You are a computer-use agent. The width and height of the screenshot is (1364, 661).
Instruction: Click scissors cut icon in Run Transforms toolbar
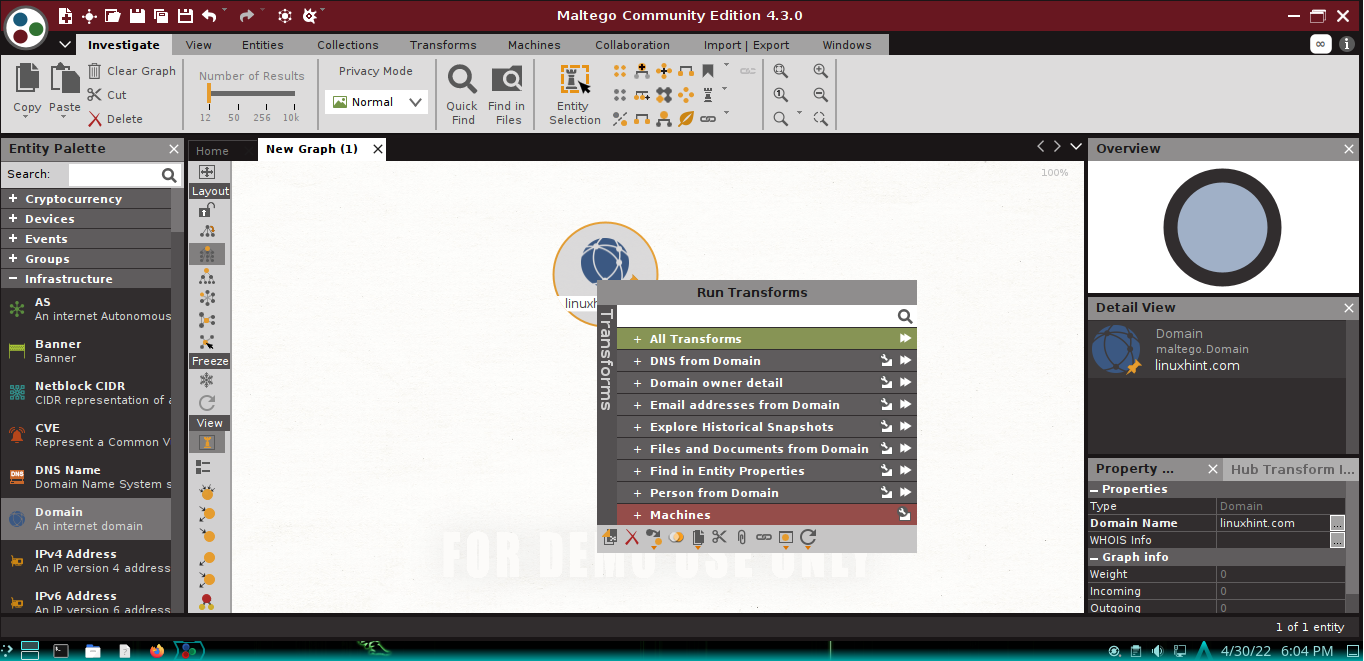719,538
